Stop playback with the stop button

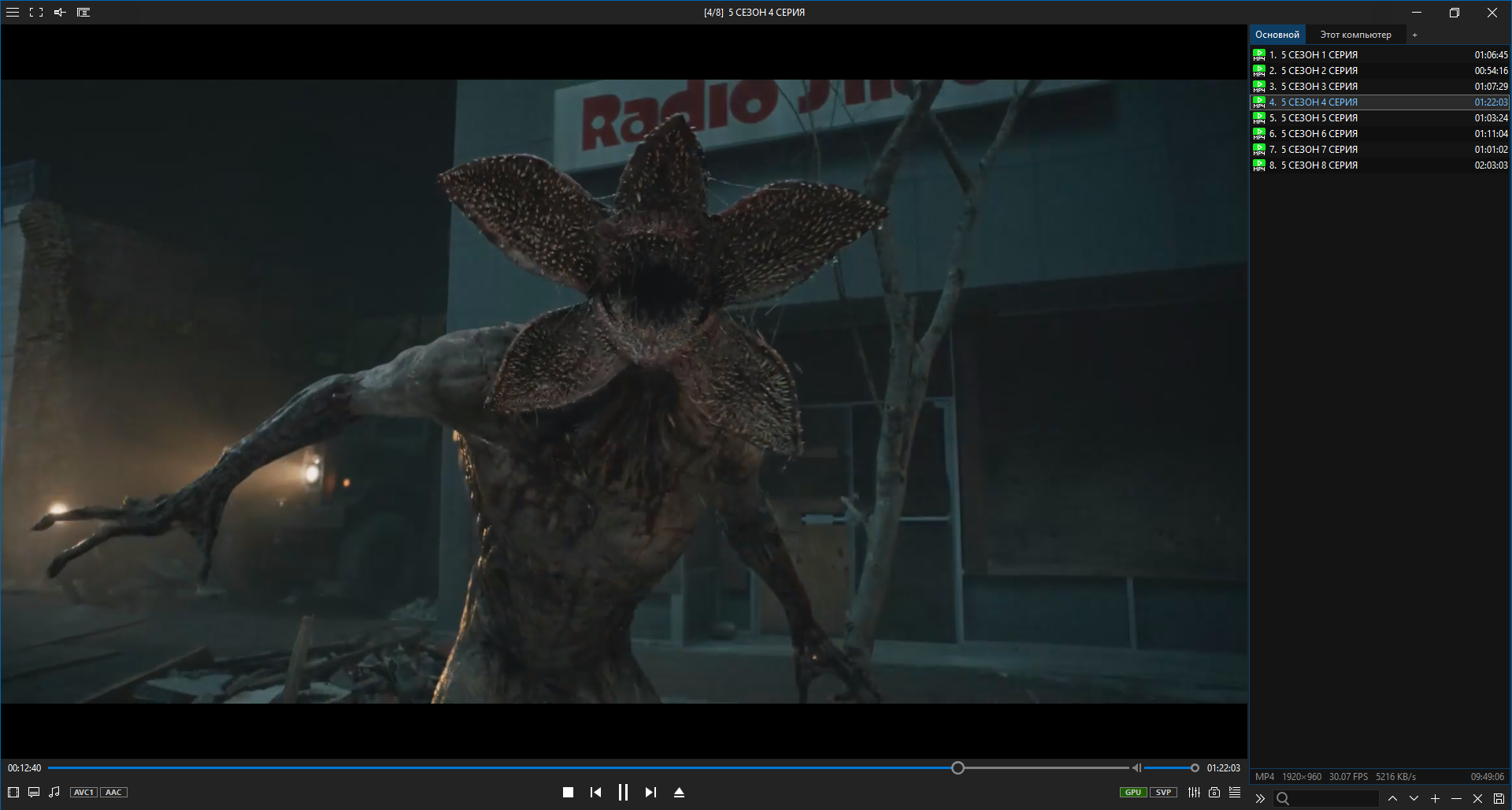pos(568,793)
